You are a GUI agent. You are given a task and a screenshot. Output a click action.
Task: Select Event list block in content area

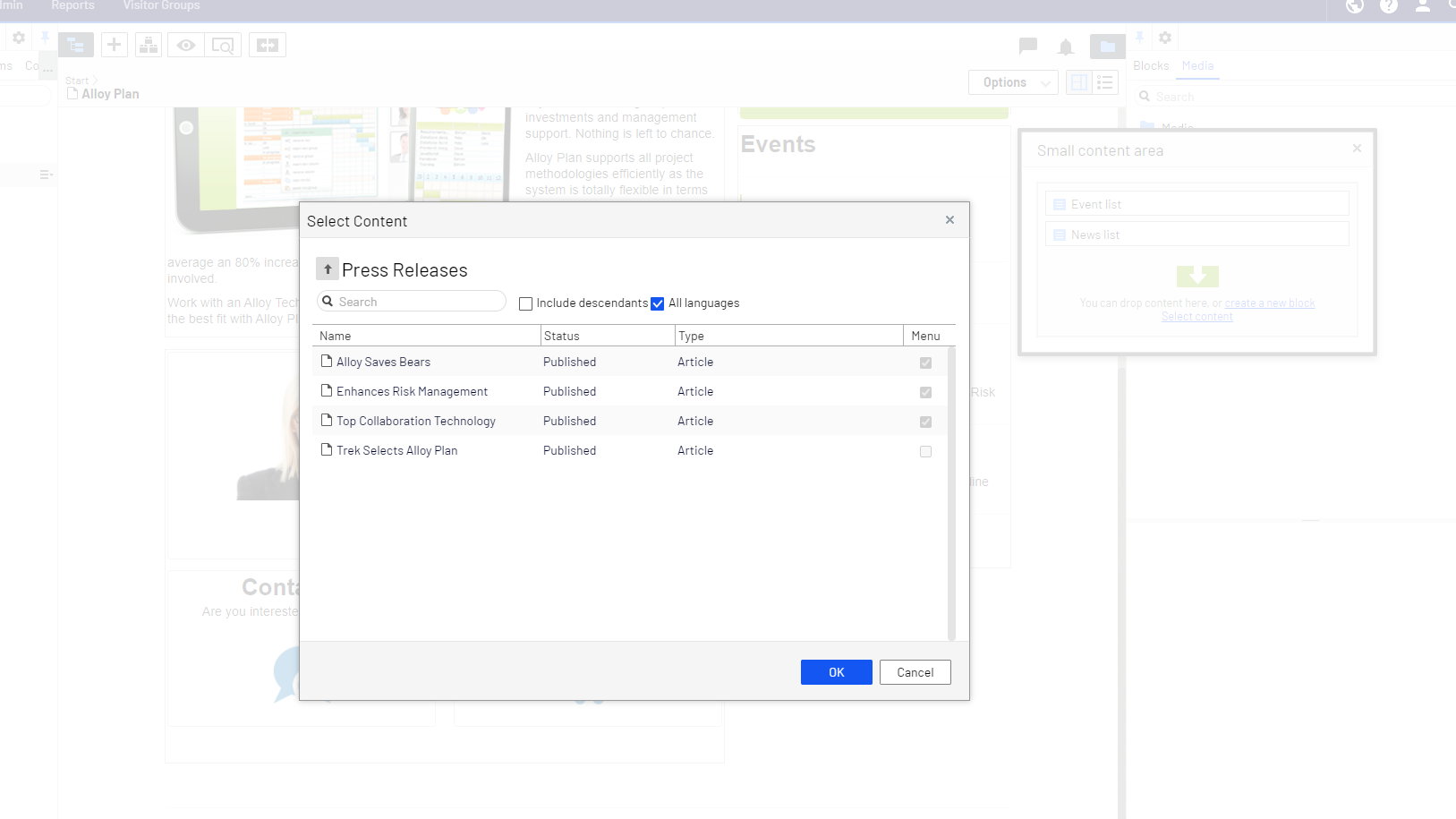pos(1197,204)
